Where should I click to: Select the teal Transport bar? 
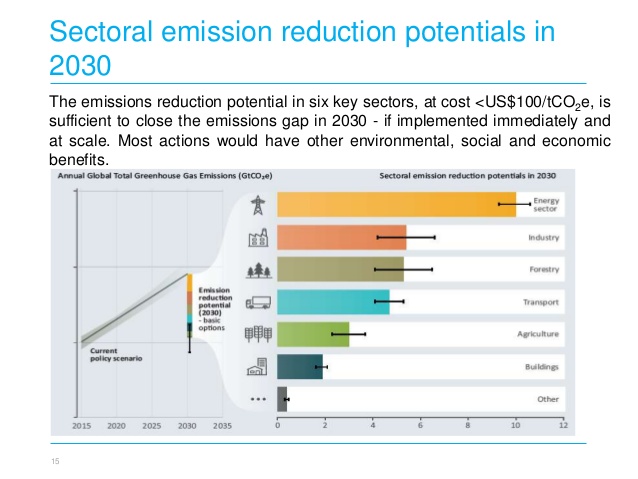pos(332,301)
